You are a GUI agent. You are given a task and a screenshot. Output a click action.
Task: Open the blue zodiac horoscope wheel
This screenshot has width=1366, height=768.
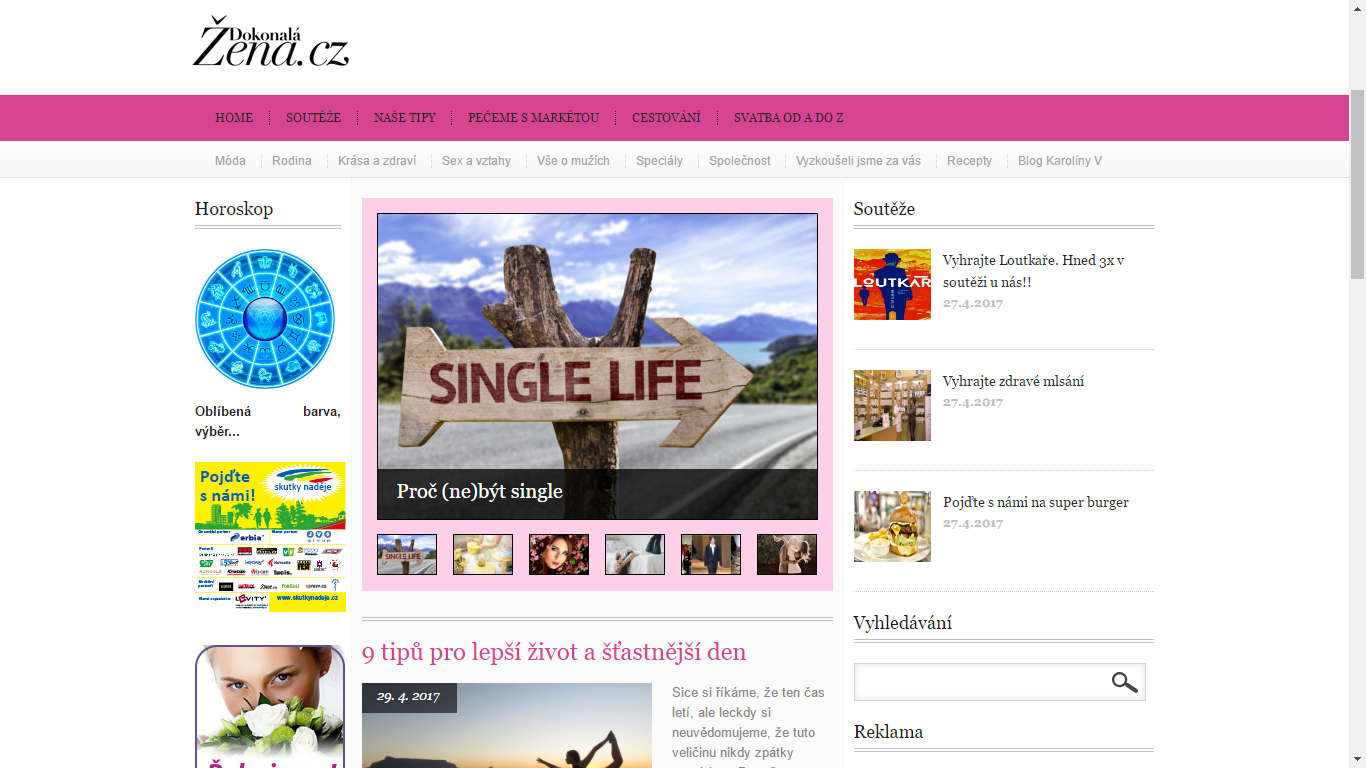click(x=265, y=319)
